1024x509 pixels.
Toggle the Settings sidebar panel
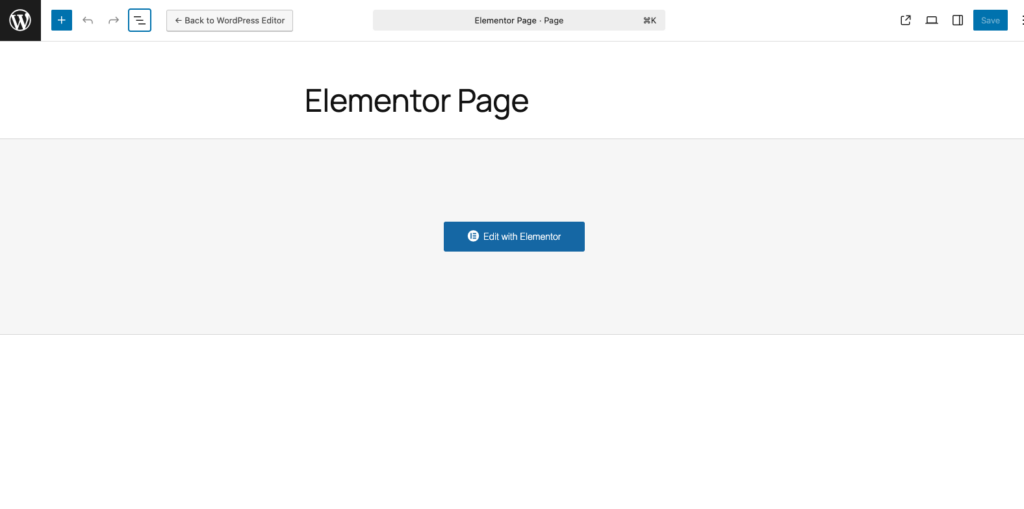pos(958,20)
